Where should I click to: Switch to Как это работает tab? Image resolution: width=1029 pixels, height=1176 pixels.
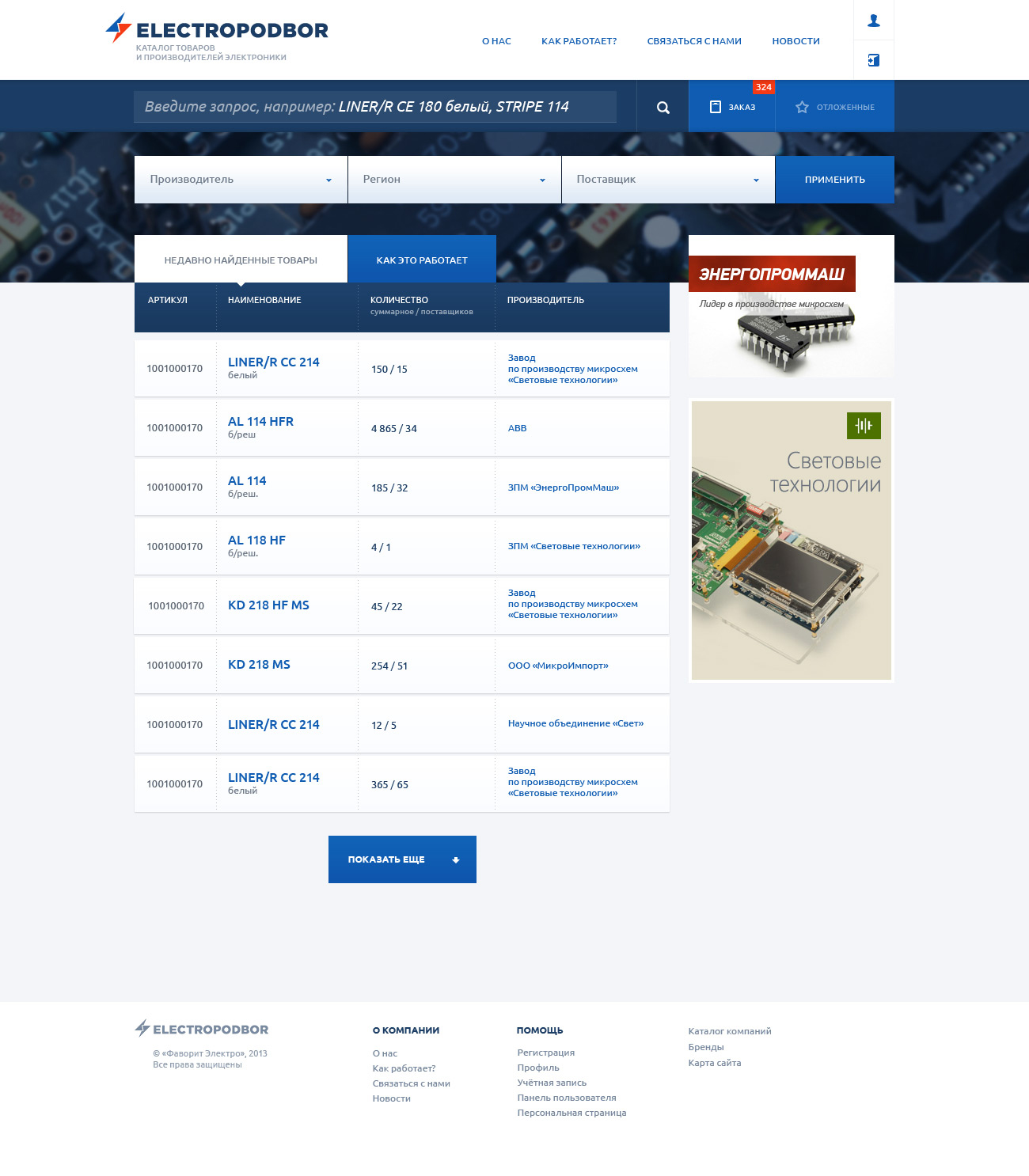[x=422, y=260]
